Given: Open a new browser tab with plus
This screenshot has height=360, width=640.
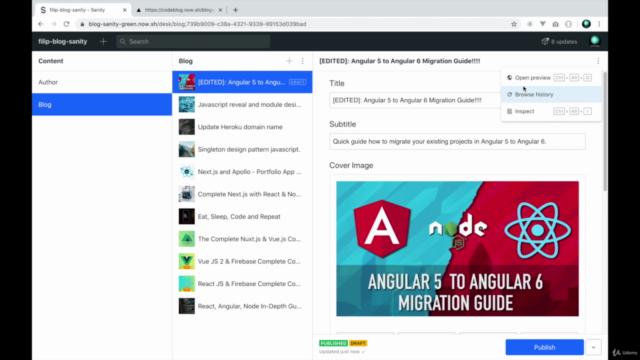Looking at the screenshot, I should point(236,10).
